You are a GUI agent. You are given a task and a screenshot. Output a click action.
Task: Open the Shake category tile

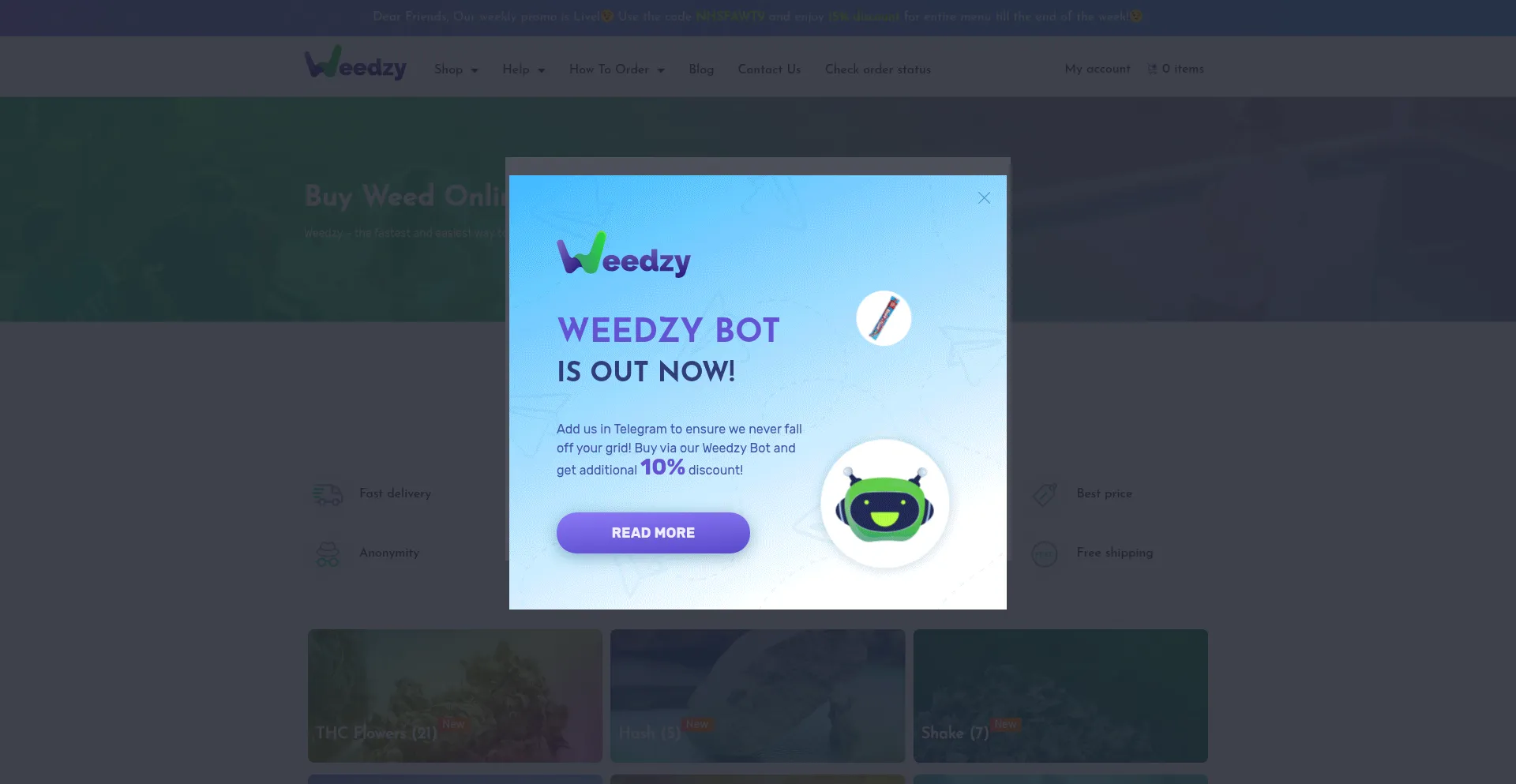tap(1060, 696)
